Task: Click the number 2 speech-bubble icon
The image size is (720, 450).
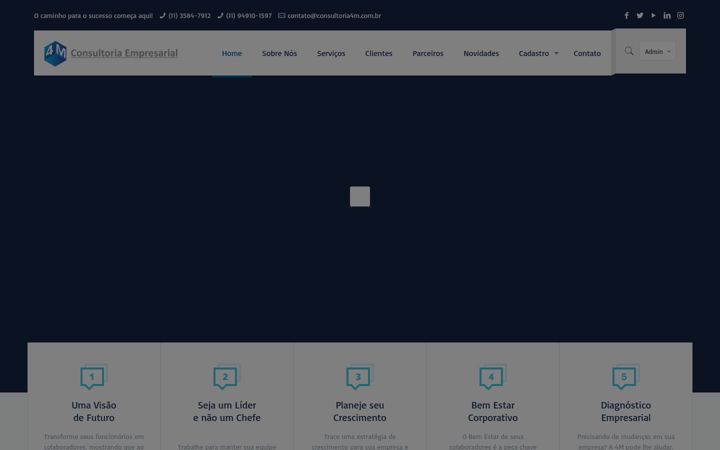Action: tap(226, 377)
